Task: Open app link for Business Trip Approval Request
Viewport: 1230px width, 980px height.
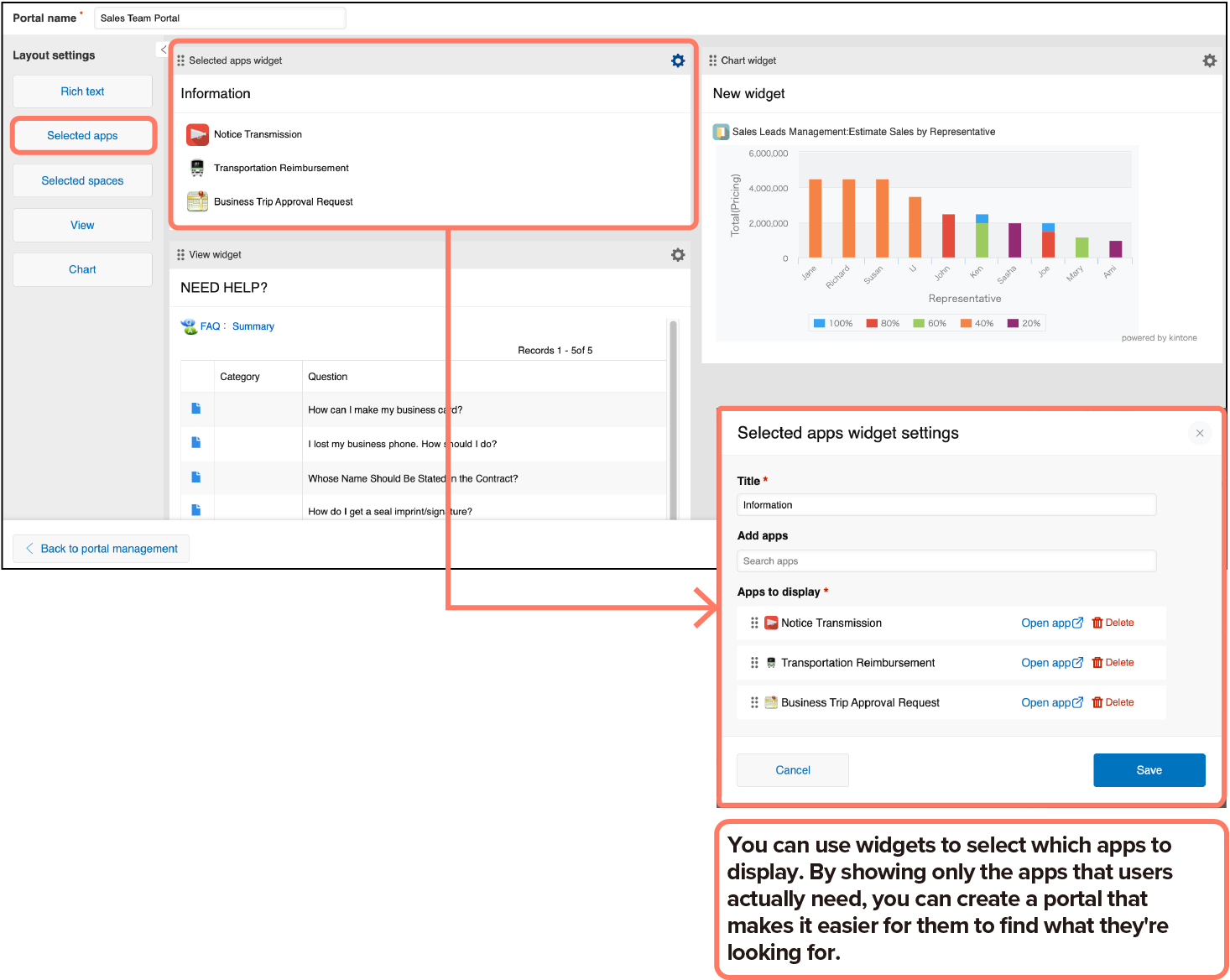Action: pos(1051,703)
